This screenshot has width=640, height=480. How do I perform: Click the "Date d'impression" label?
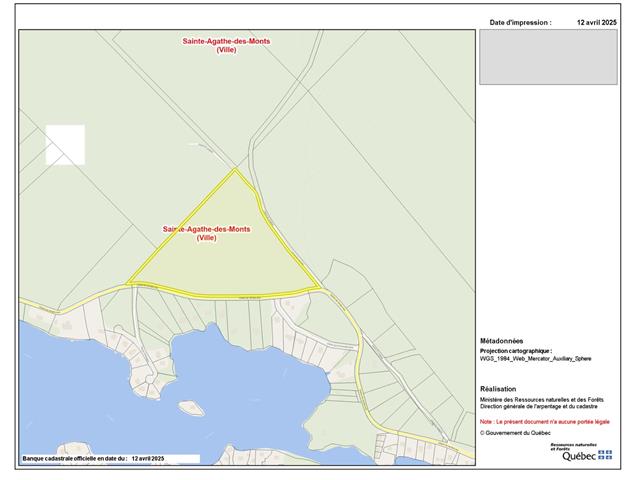coord(520,21)
